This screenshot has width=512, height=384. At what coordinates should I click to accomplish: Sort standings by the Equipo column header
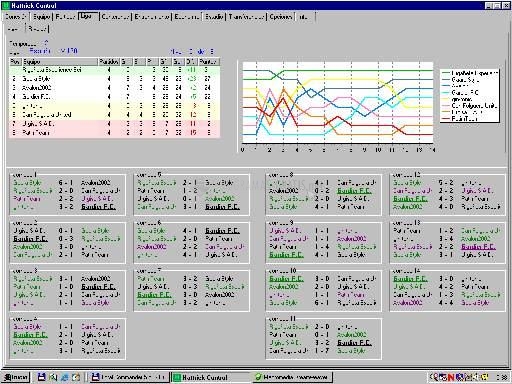pyautogui.click(x=60, y=62)
